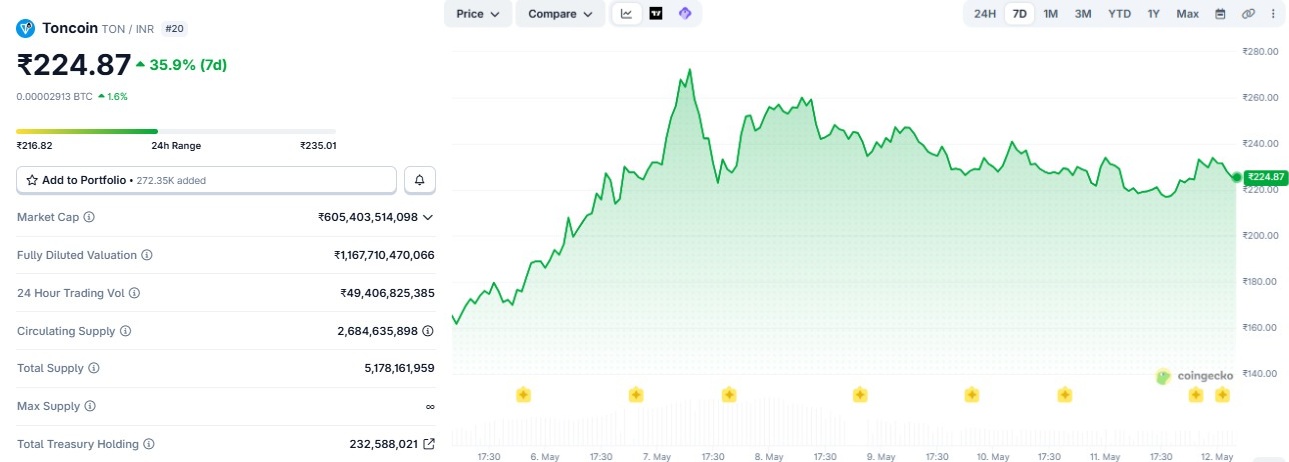Click the 8. May x-axis label
1289x462 pixels.
pos(768,456)
